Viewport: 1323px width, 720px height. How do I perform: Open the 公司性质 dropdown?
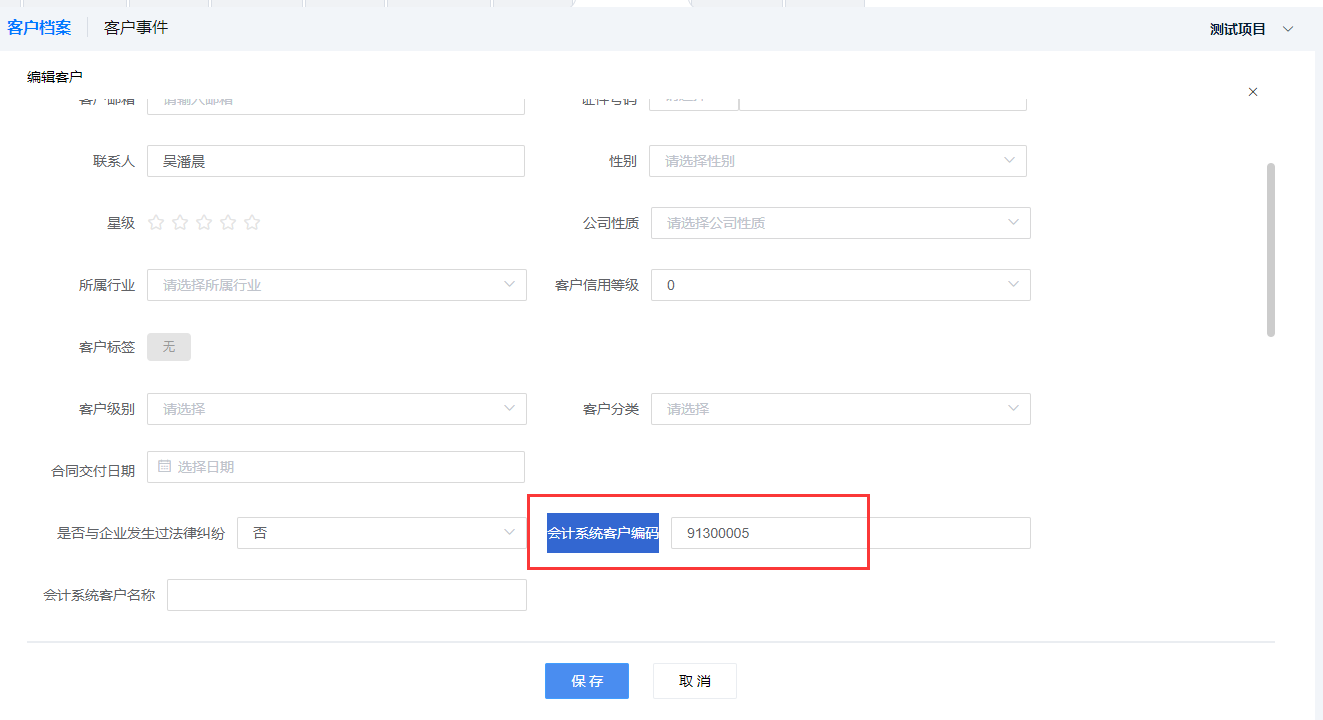point(839,223)
